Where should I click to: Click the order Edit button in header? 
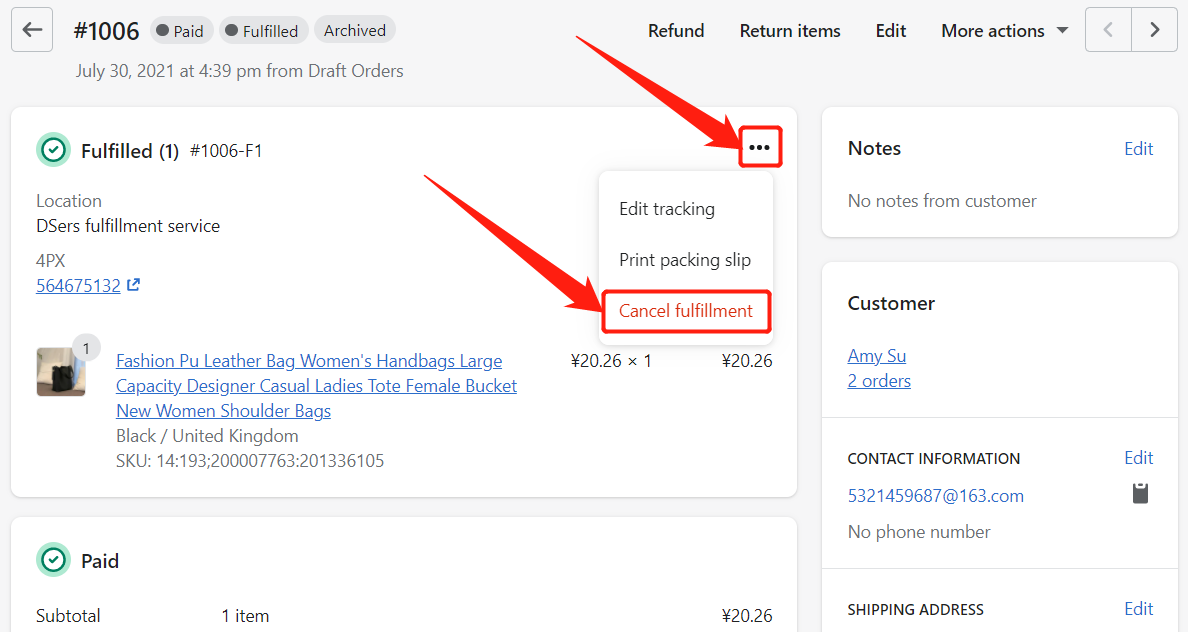(890, 30)
